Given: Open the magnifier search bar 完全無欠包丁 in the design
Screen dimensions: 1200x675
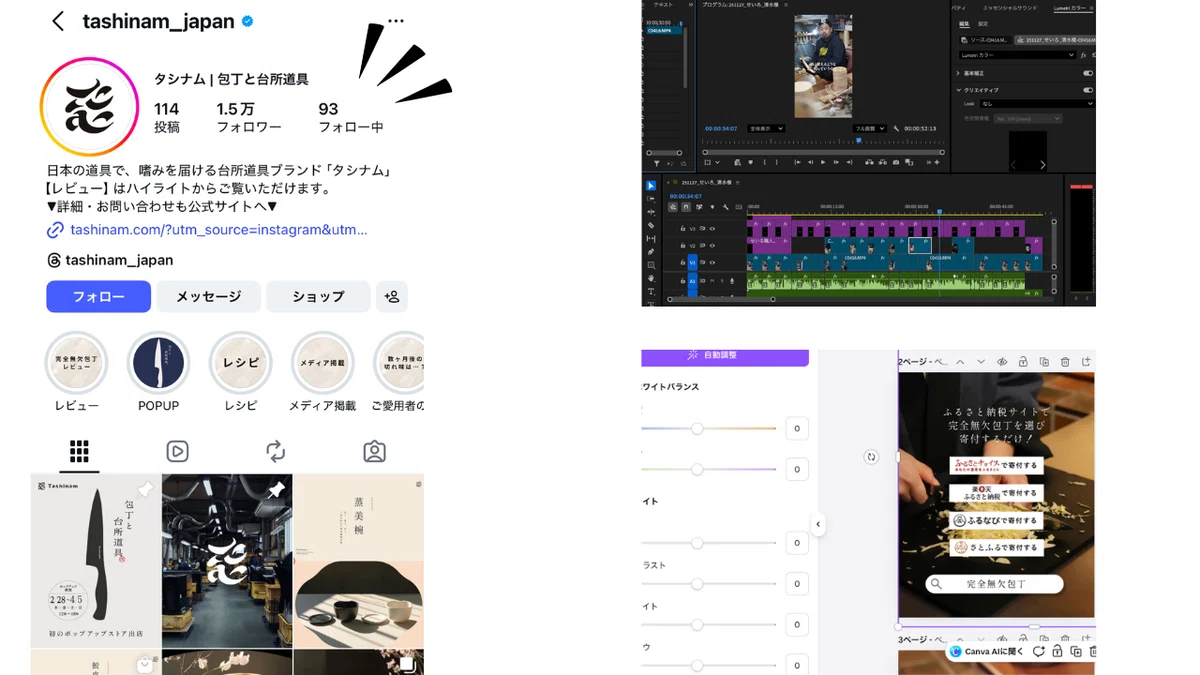Looking at the screenshot, I should 993,584.
